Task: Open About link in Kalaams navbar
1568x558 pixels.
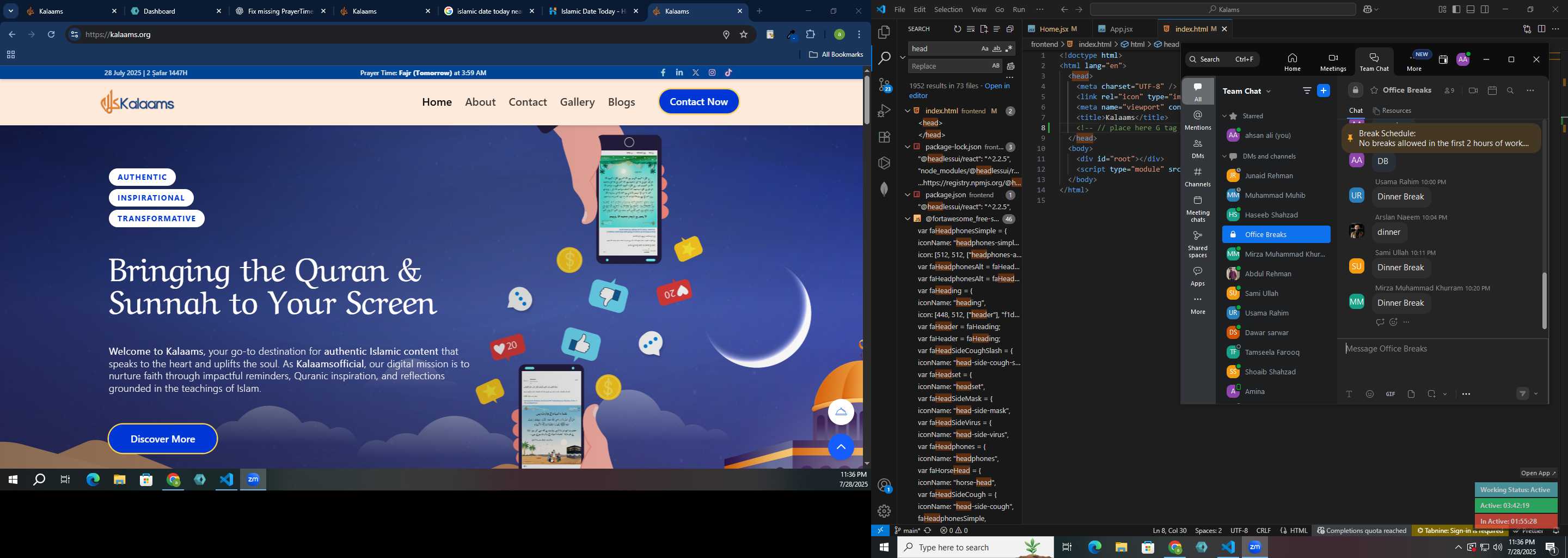Action: (480, 102)
